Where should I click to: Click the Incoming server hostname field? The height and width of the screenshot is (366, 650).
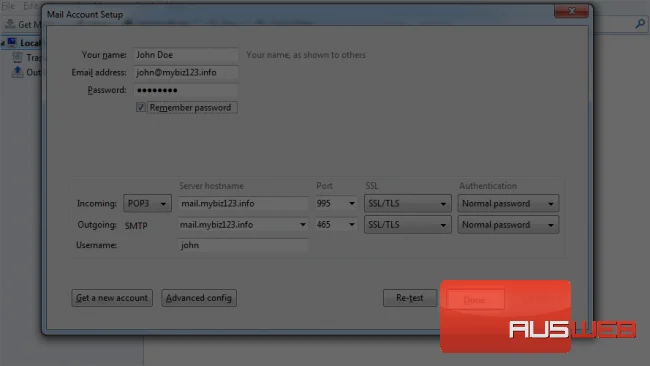click(x=243, y=204)
